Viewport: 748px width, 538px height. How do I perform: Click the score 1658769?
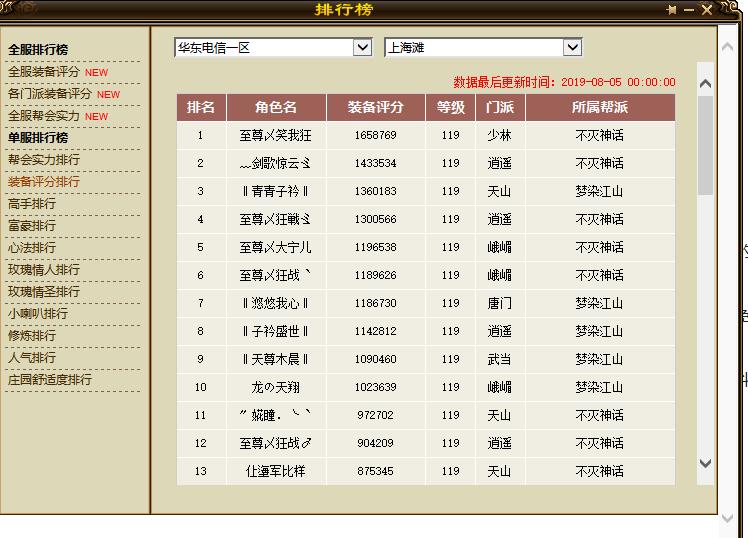375,135
